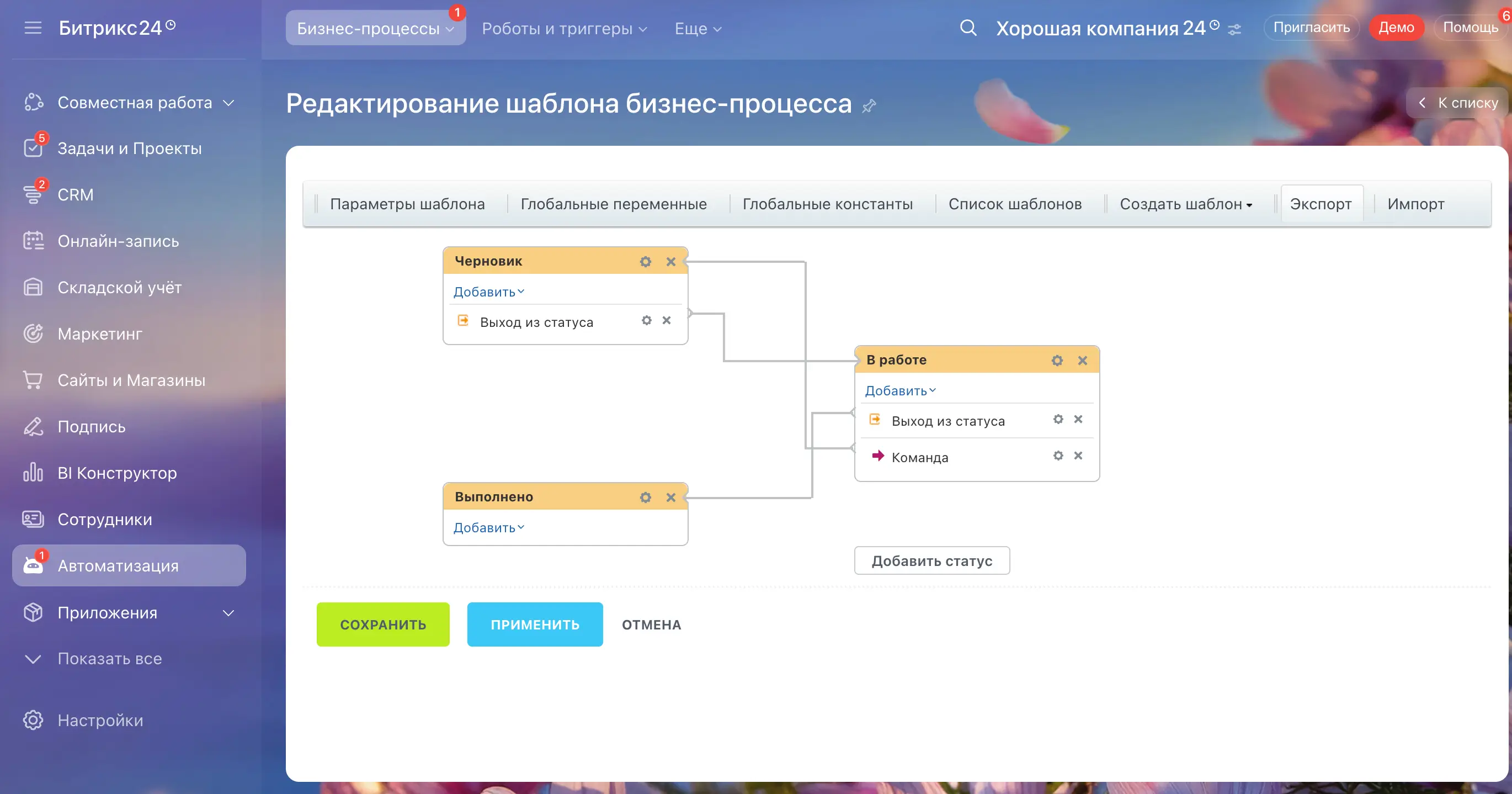Click the search magnifier icon
This screenshot has width=1512, height=794.
(x=968, y=28)
